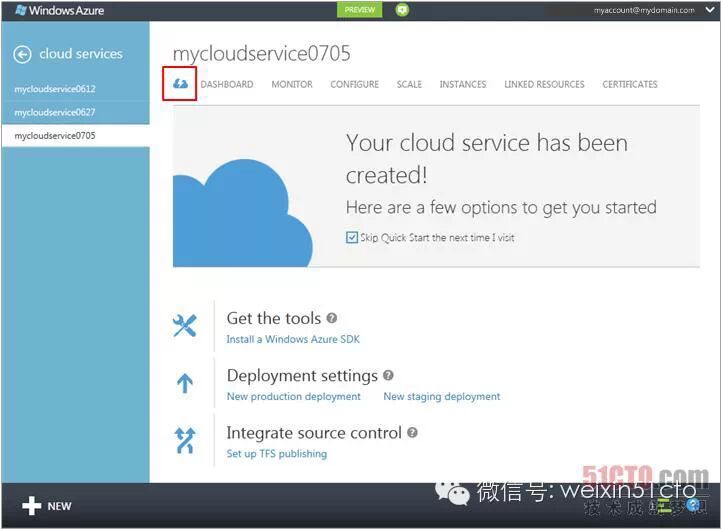The width and height of the screenshot is (721, 529).
Task: Click myaccount@mydomain.com account text
Action: pyautogui.click(x=644, y=10)
